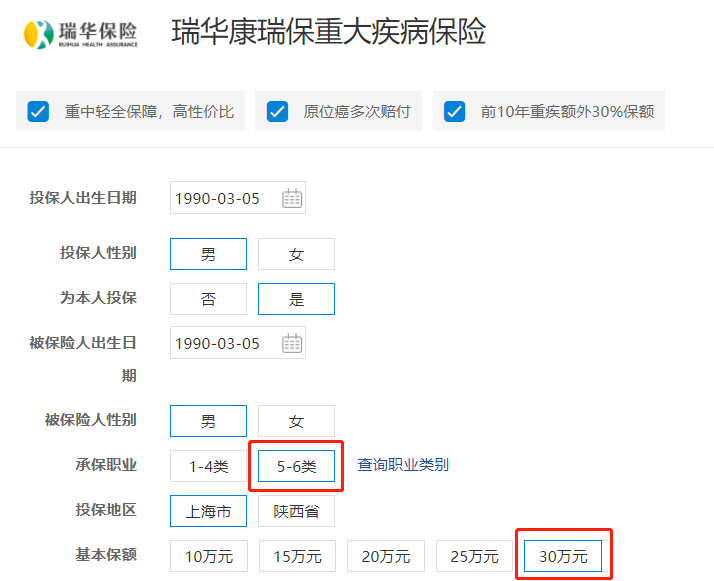Choose 是 for 为本人投保
The width and height of the screenshot is (714, 581).
tap(296, 299)
